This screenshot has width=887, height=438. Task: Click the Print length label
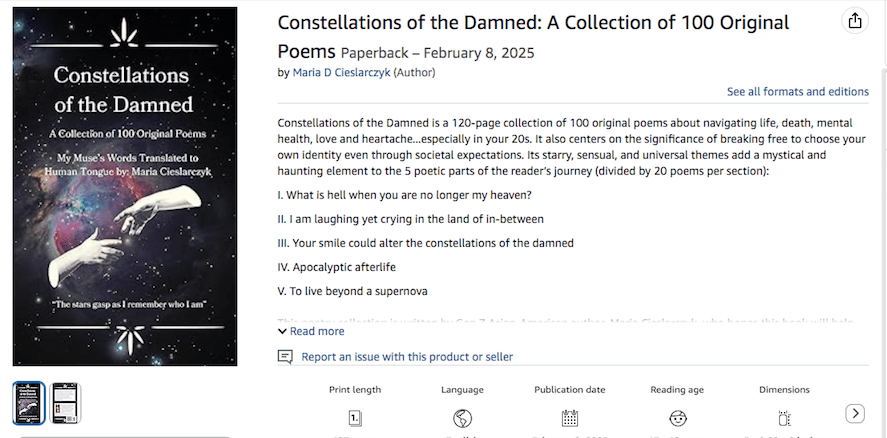(355, 390)
